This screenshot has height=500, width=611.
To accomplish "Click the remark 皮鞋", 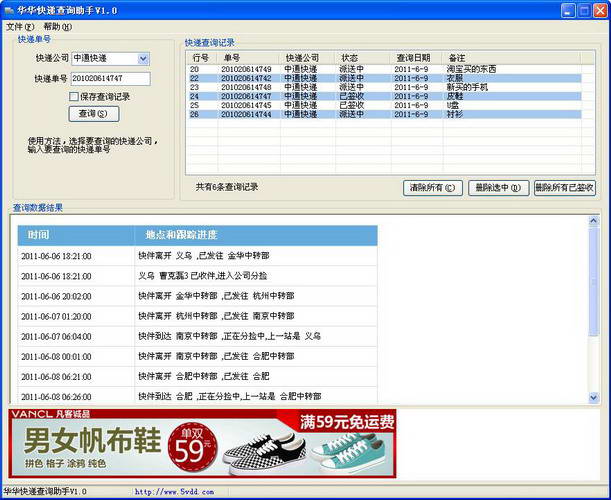I will (454, 96).
